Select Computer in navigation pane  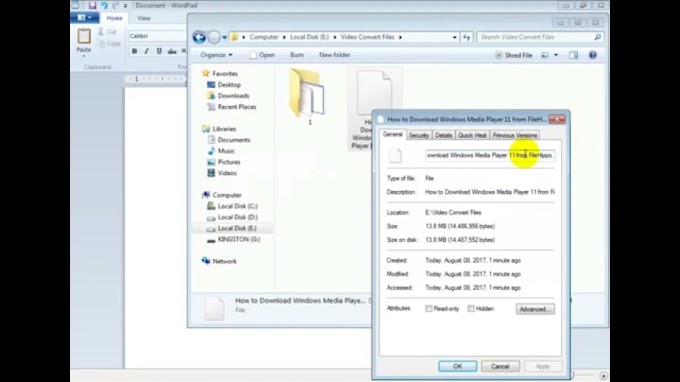[x=222, y=195]
